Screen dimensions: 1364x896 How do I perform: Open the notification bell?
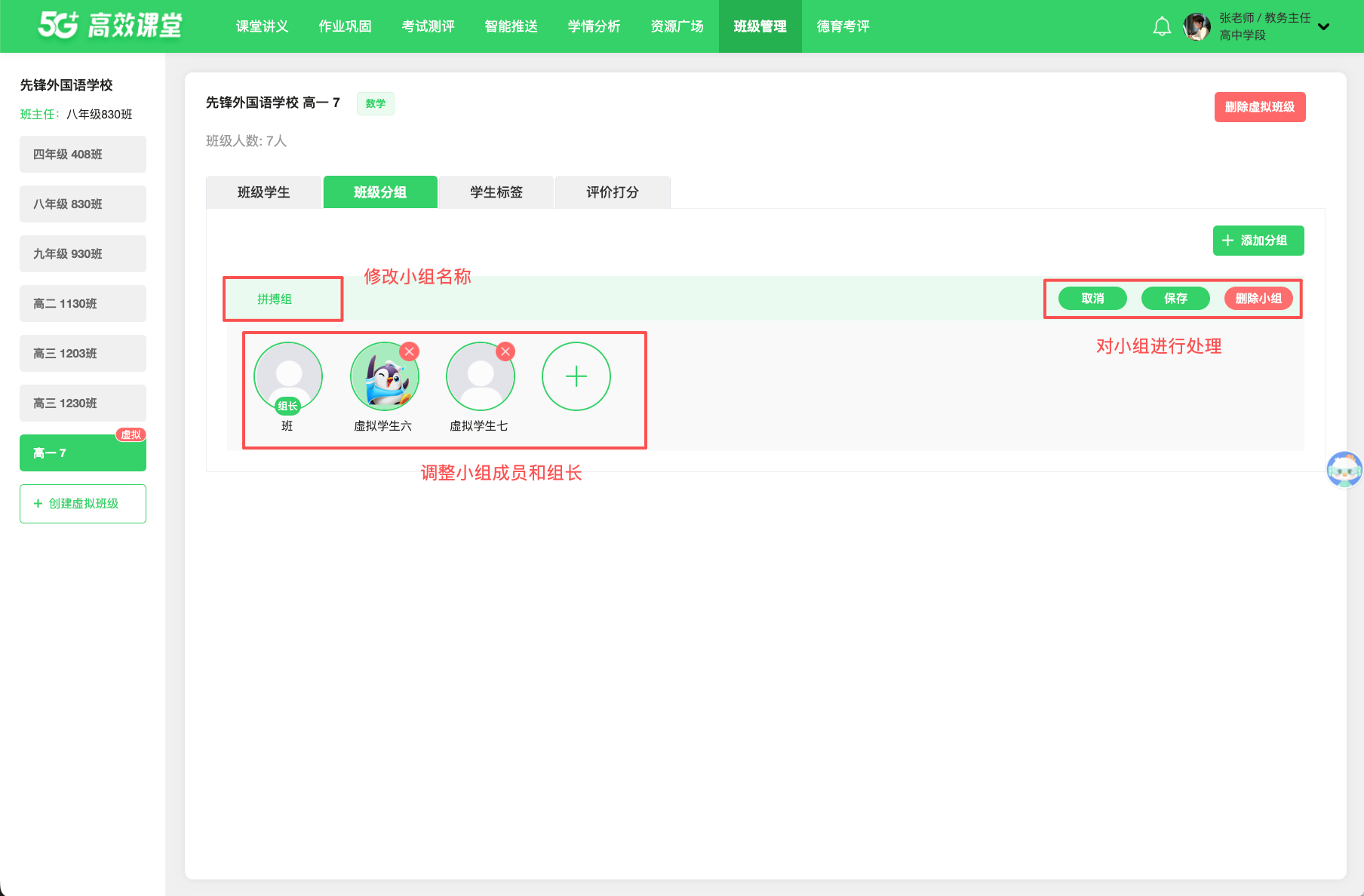1162,26
